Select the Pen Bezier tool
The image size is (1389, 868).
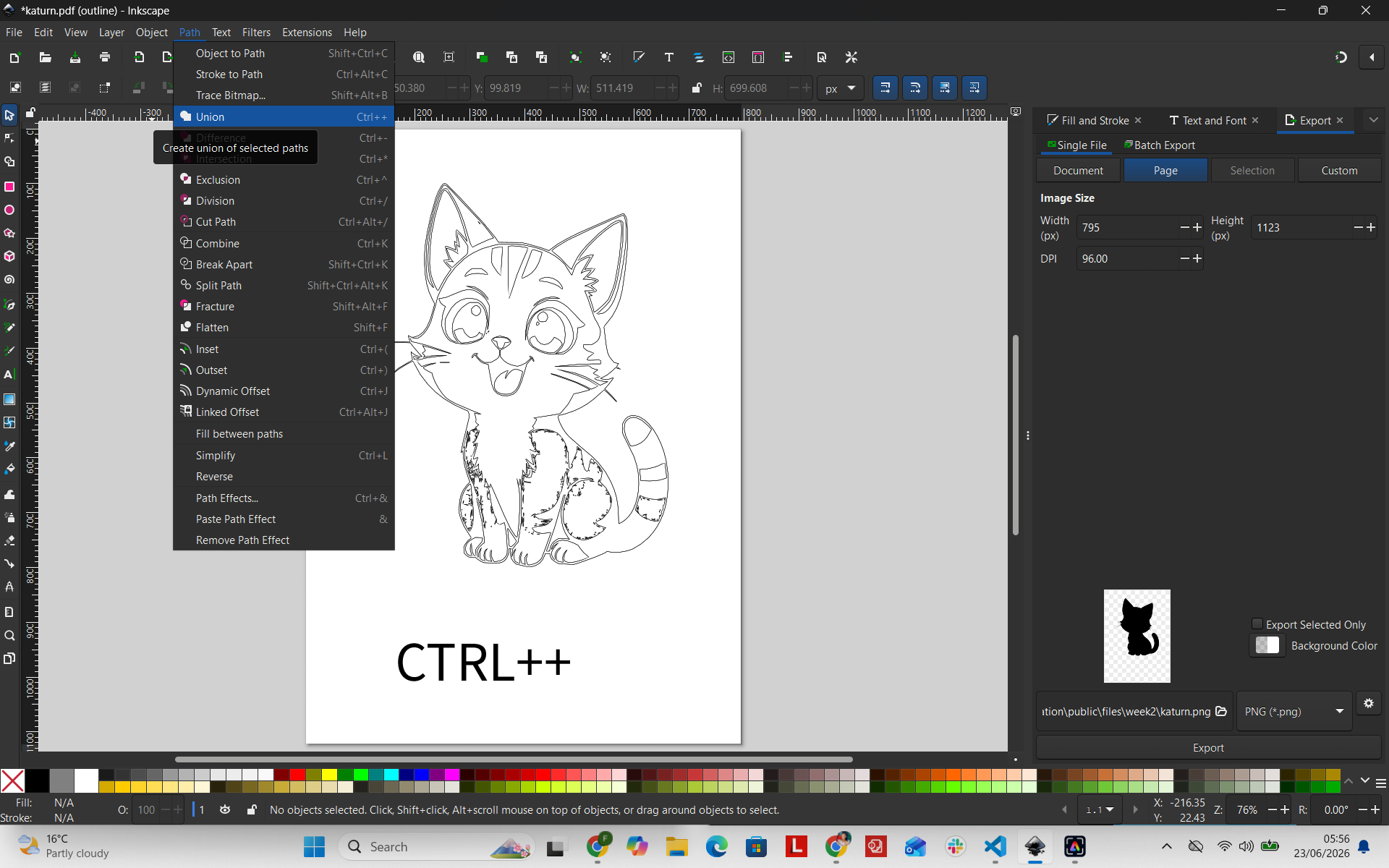[9, 304]
